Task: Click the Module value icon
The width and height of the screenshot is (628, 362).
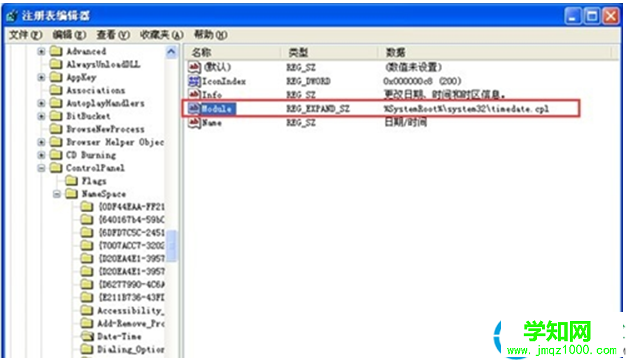Action: click(x=194, y=109)
